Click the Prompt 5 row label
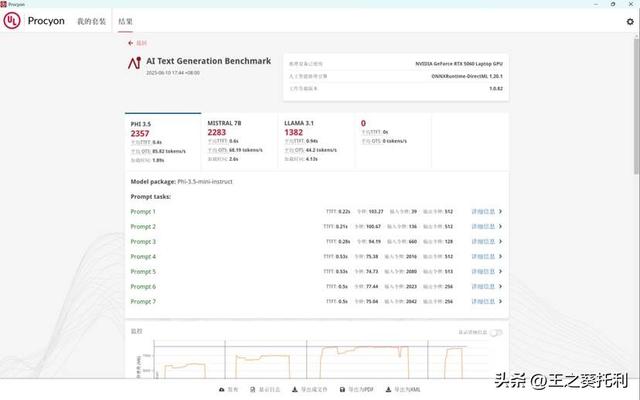The height and width of the screenshot is (400, 640). coord(143,271)
